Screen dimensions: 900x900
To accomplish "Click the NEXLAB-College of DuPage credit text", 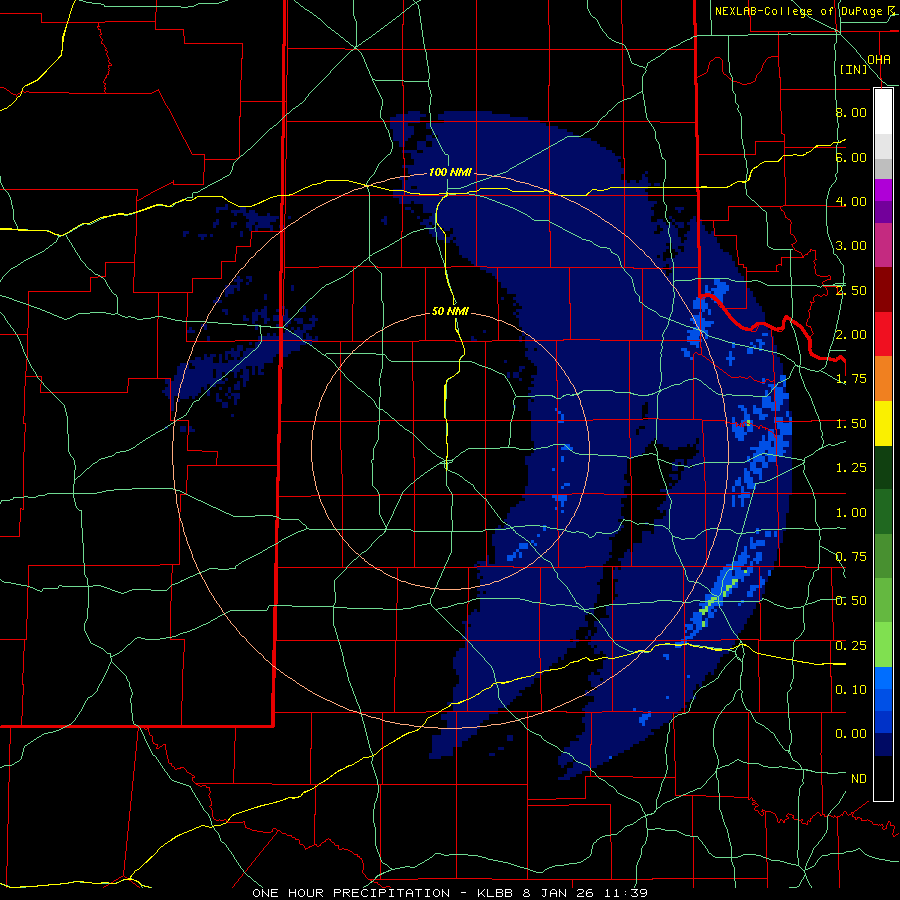I will tap(798, 11).
